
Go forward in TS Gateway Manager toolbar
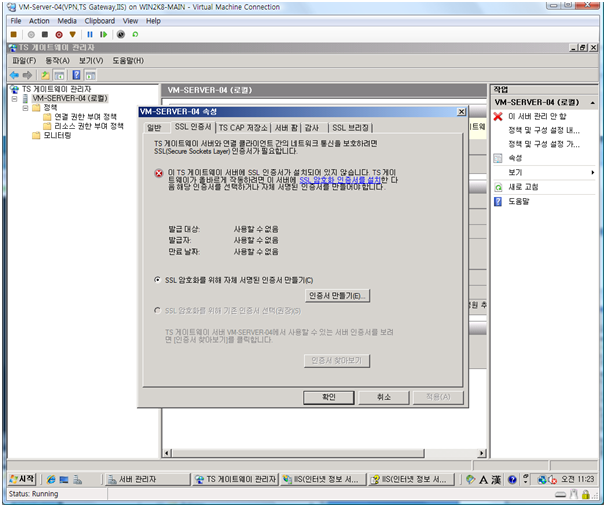coord(27,75)
